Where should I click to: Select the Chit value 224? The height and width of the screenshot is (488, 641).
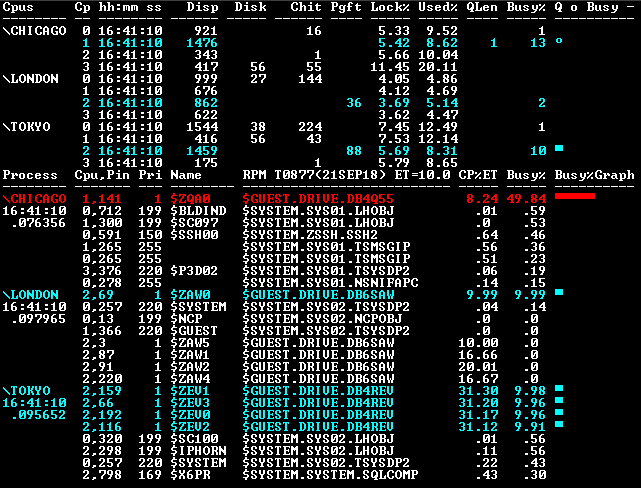(x=310, y=127)
